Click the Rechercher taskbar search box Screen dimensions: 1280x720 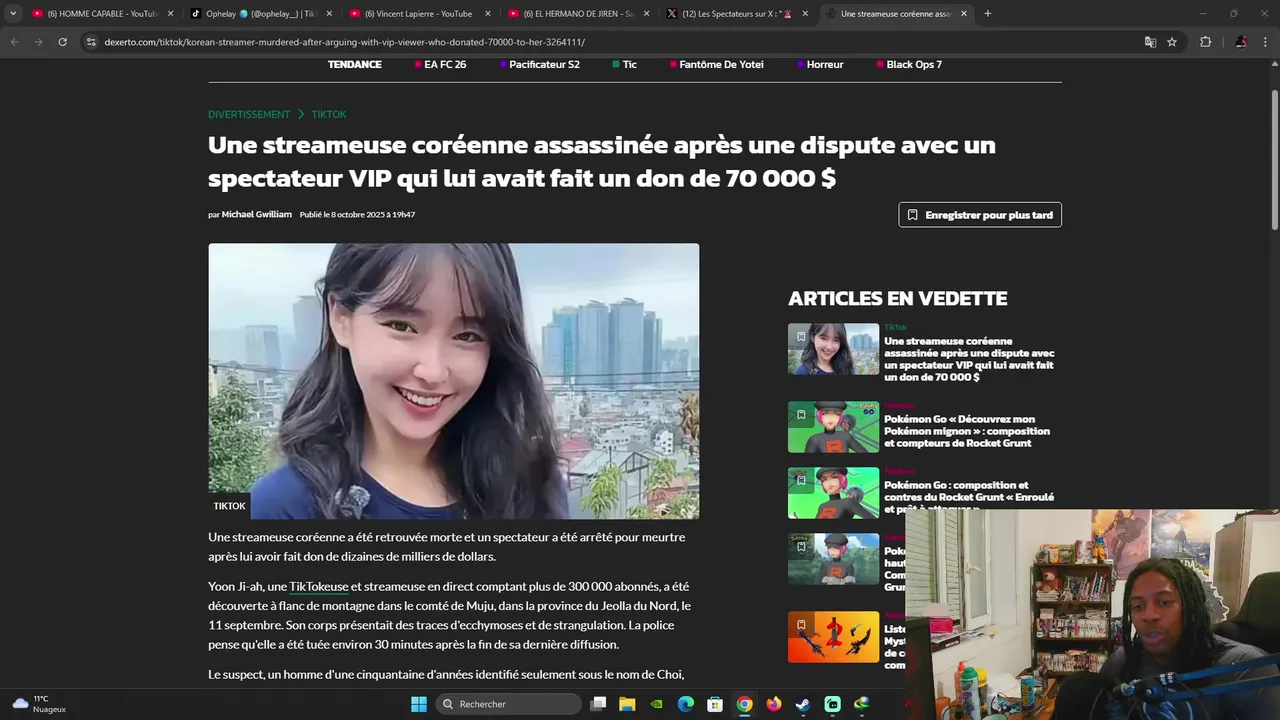pos(509,704)
